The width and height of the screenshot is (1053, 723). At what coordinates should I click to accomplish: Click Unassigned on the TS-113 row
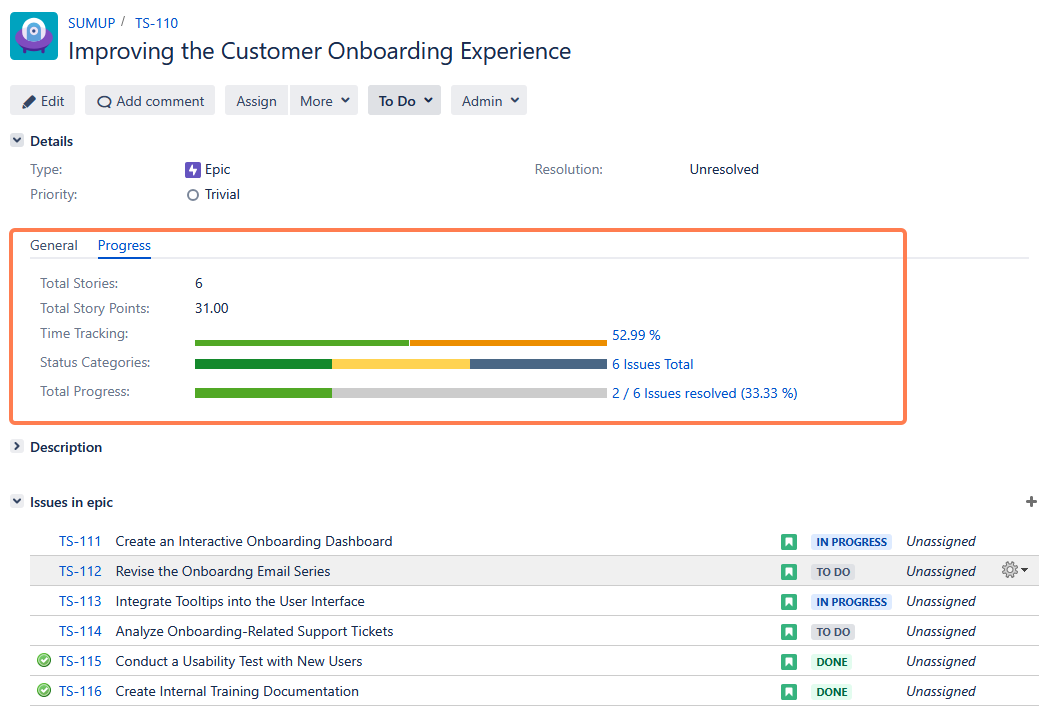(940, 601)
